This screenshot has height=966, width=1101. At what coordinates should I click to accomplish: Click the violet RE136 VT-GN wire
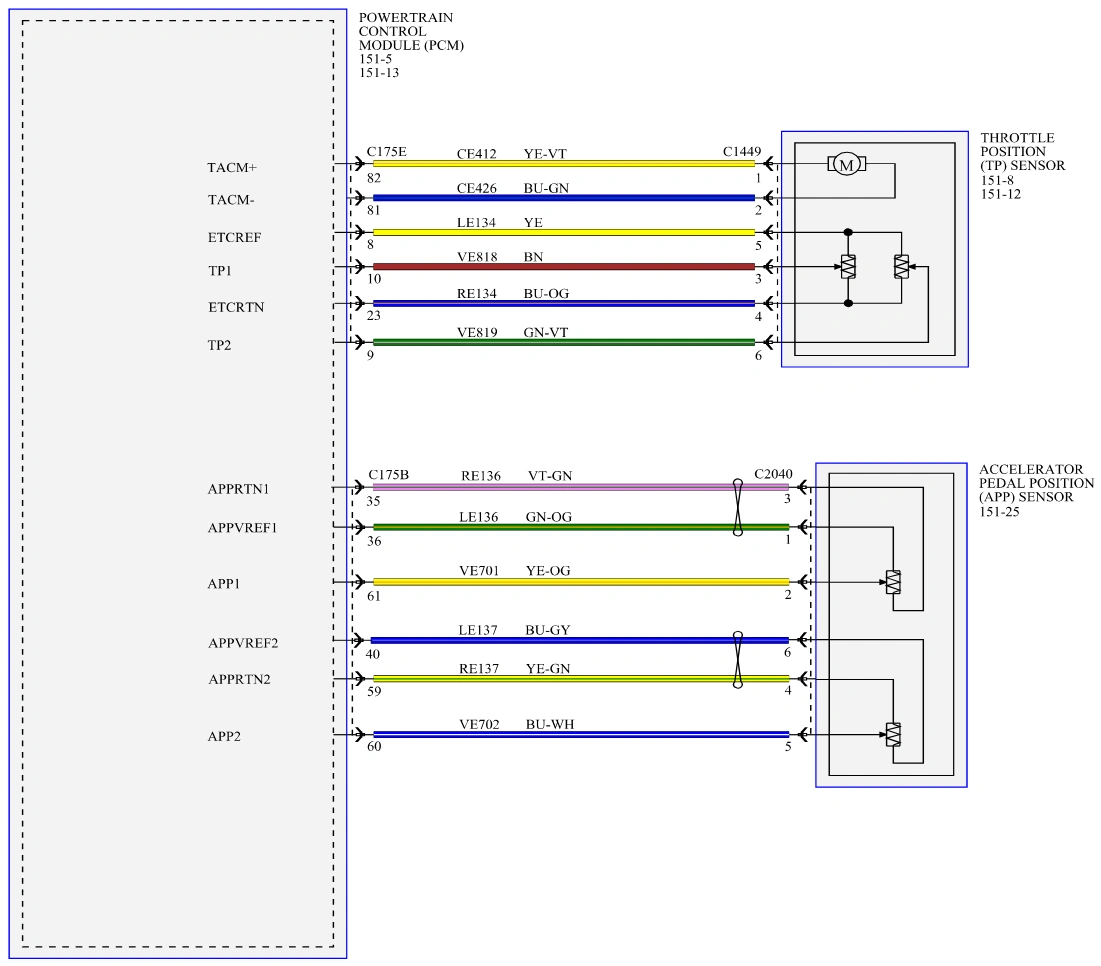(581, 487)
